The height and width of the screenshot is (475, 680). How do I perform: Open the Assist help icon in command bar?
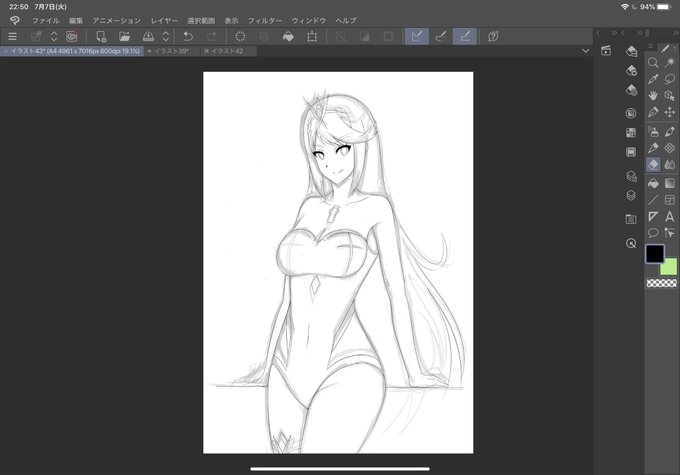(x=493, y=36)
